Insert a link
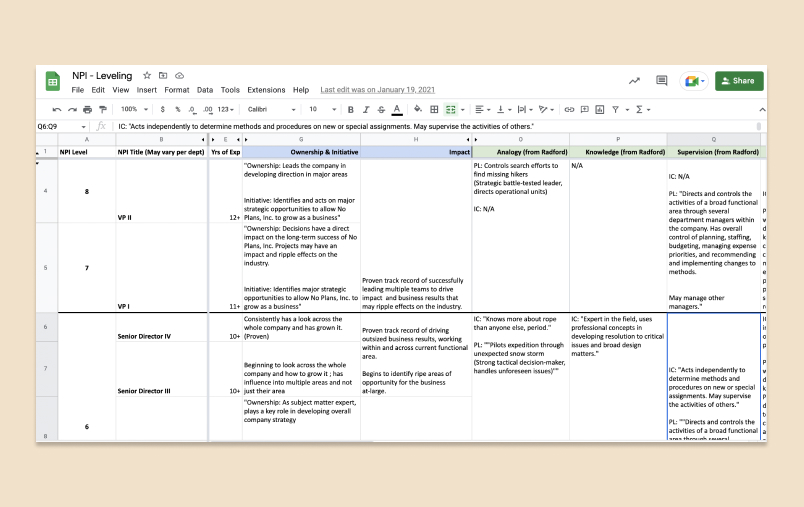This screenshot has width=804, height=507. (x=569, y=109)
